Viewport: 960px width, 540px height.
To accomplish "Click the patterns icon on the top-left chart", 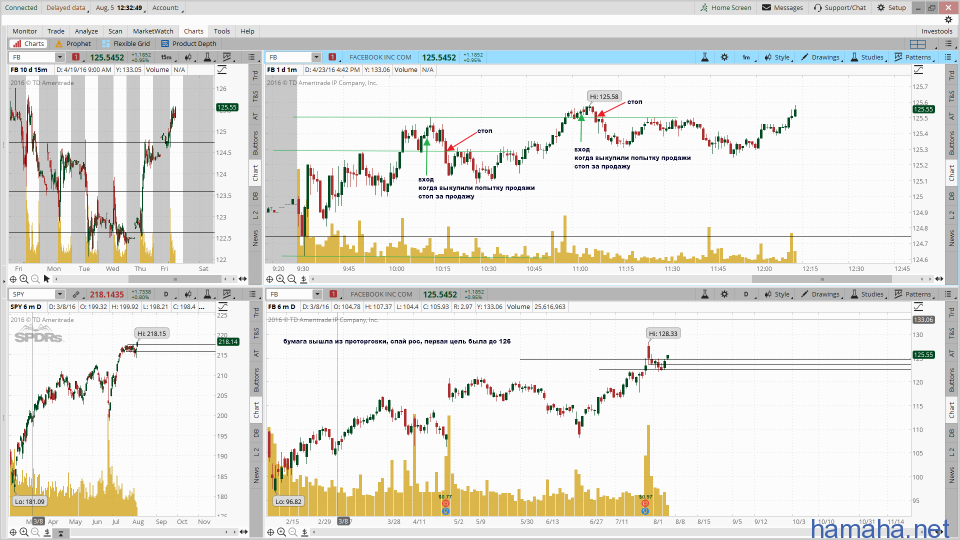I will click(228, 58).
